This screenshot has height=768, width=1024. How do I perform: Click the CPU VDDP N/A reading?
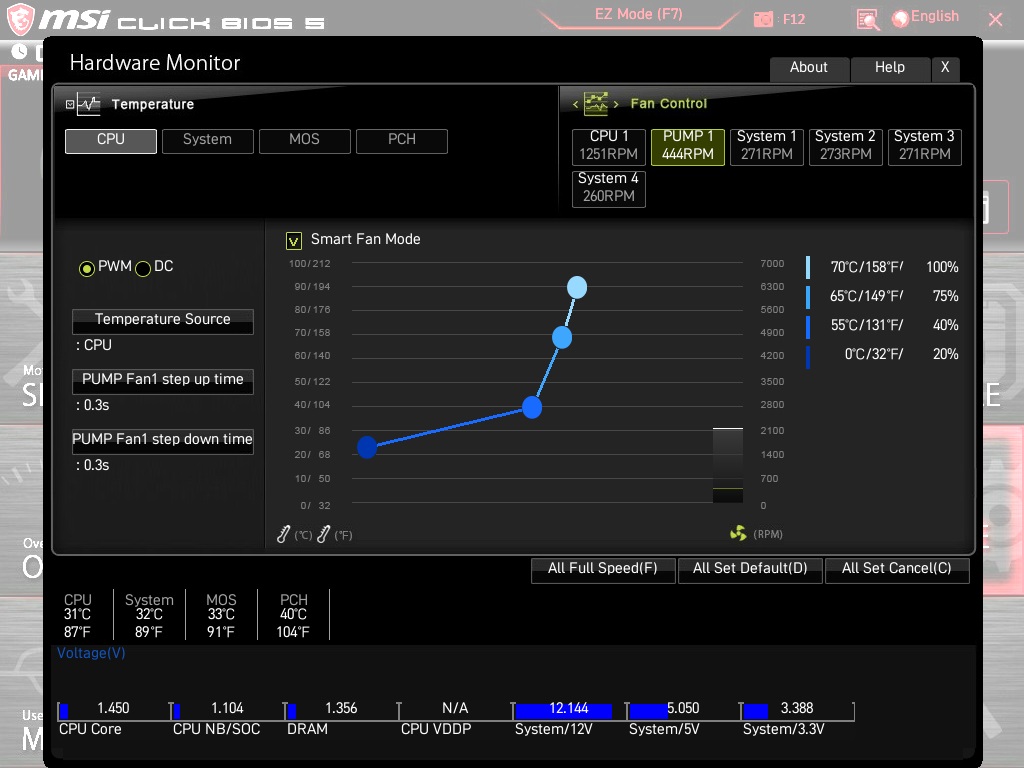455,709
